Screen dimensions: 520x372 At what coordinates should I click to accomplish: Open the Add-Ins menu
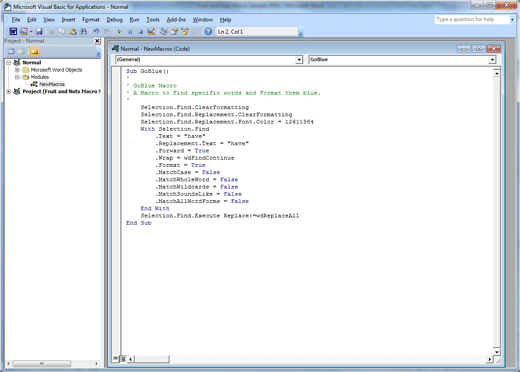point(176,20)
